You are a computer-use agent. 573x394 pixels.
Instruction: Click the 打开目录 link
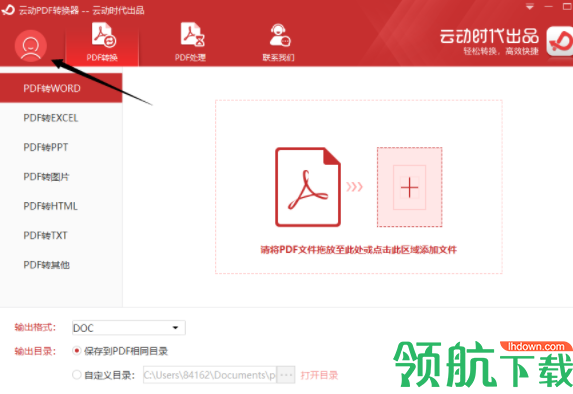point(319,375)
